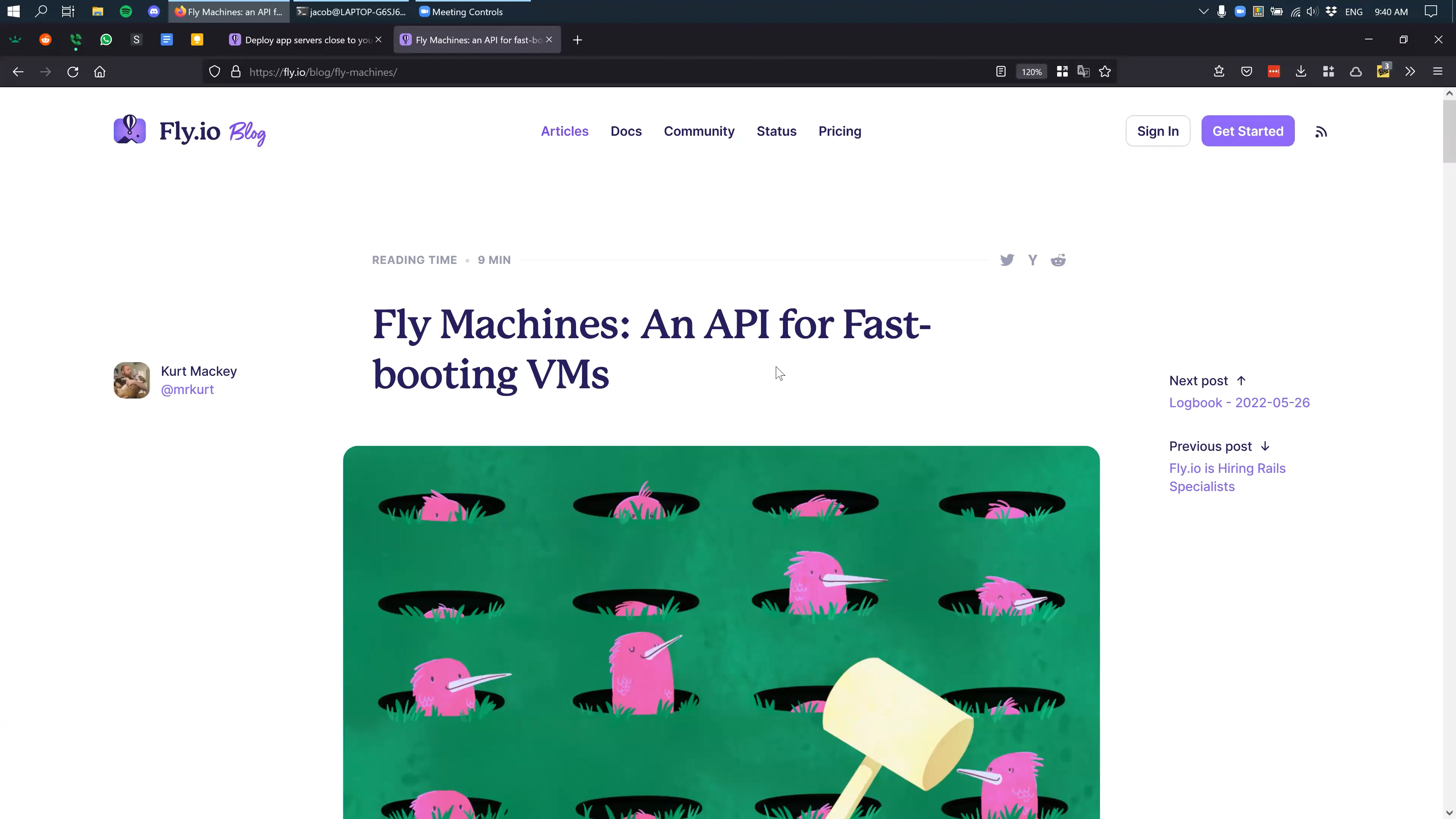Image resolution: width=1456 pixels, height=819 pixels.
Task: Click the Get Started button
Action: click(x=1247, y=130)
